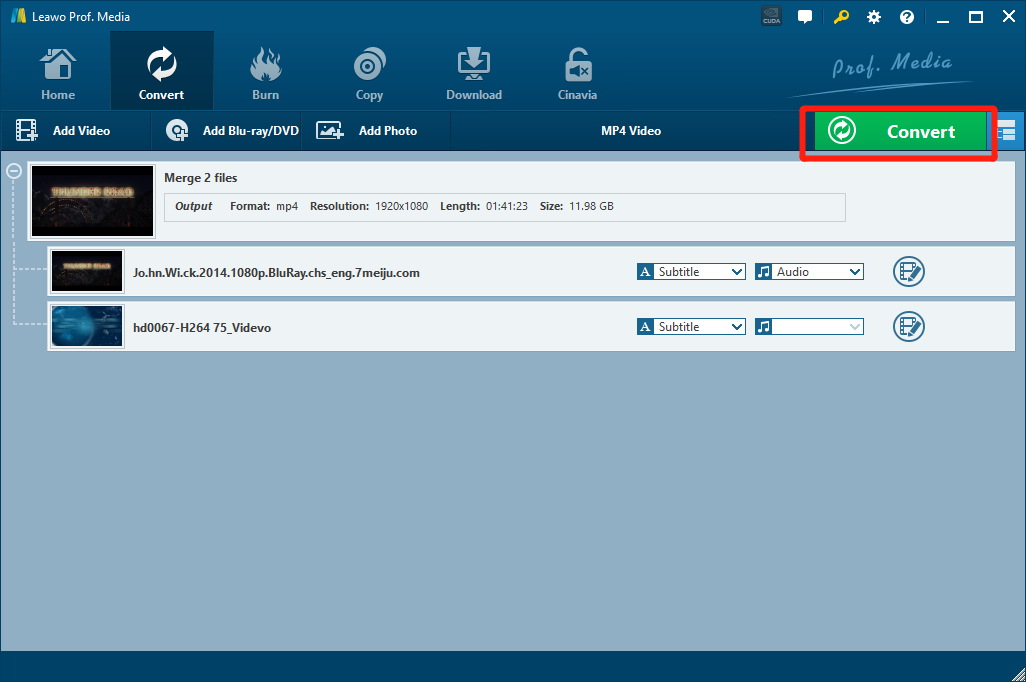Open the feedback chat bubble icon

pos(805,16)
